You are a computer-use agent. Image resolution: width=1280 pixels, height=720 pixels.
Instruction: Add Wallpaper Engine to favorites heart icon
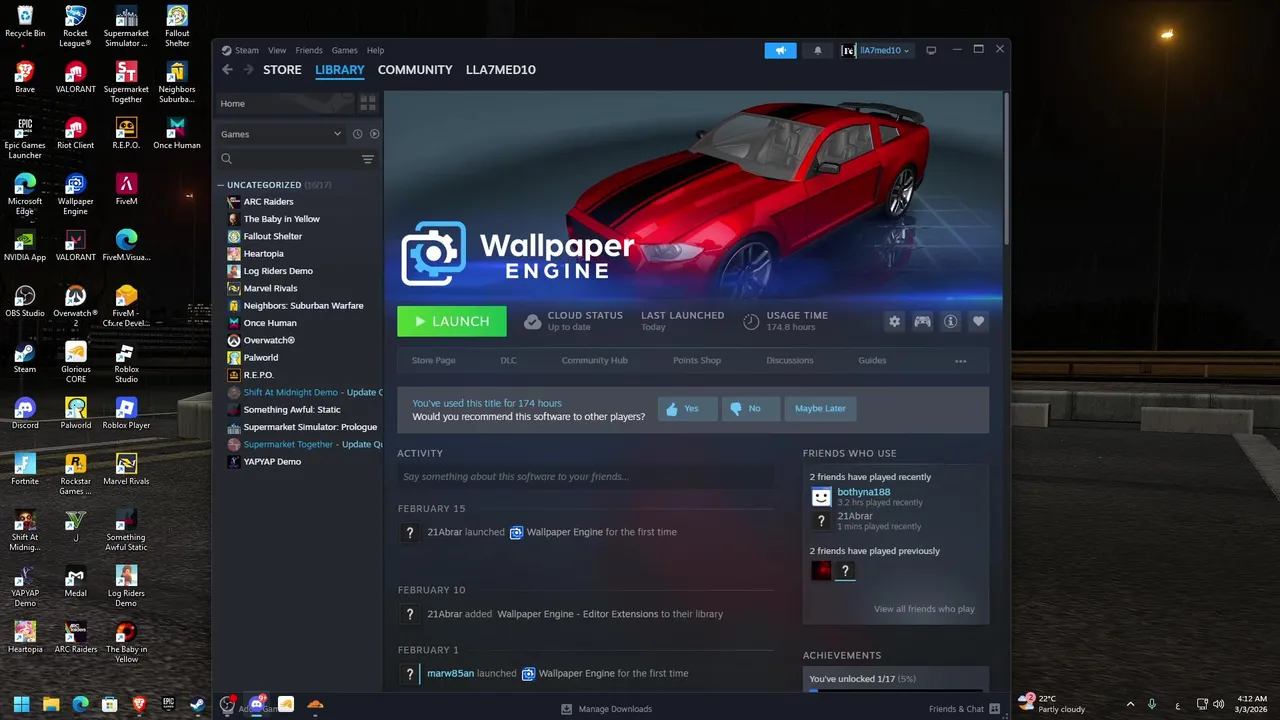click(978, 321)
